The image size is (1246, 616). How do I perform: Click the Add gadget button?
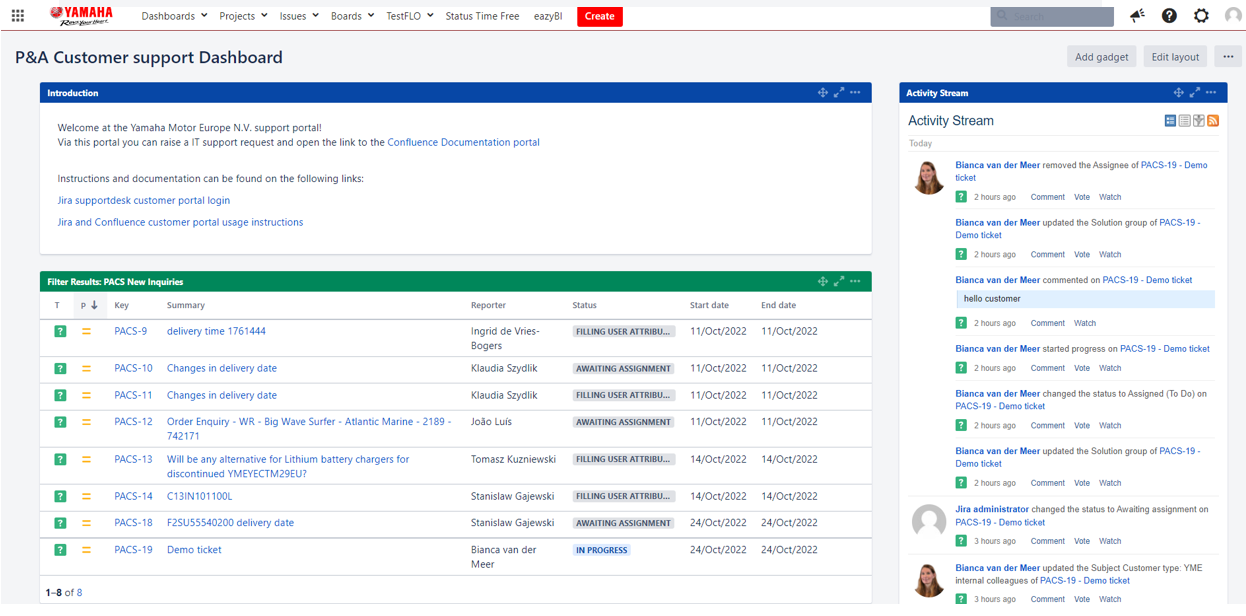(1102, 57)
